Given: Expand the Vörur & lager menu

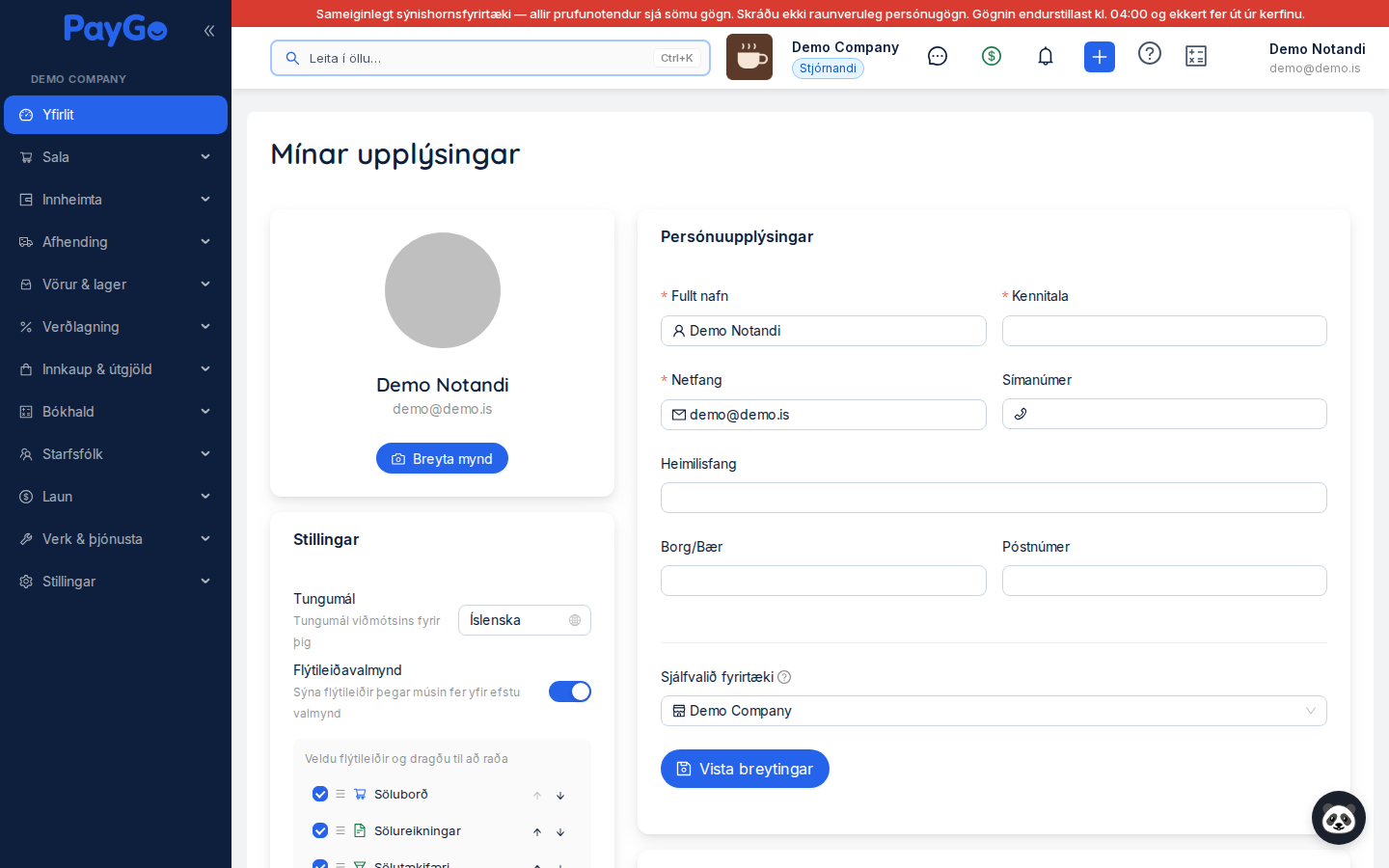Looking at the screenshot, I should [116, 285].
